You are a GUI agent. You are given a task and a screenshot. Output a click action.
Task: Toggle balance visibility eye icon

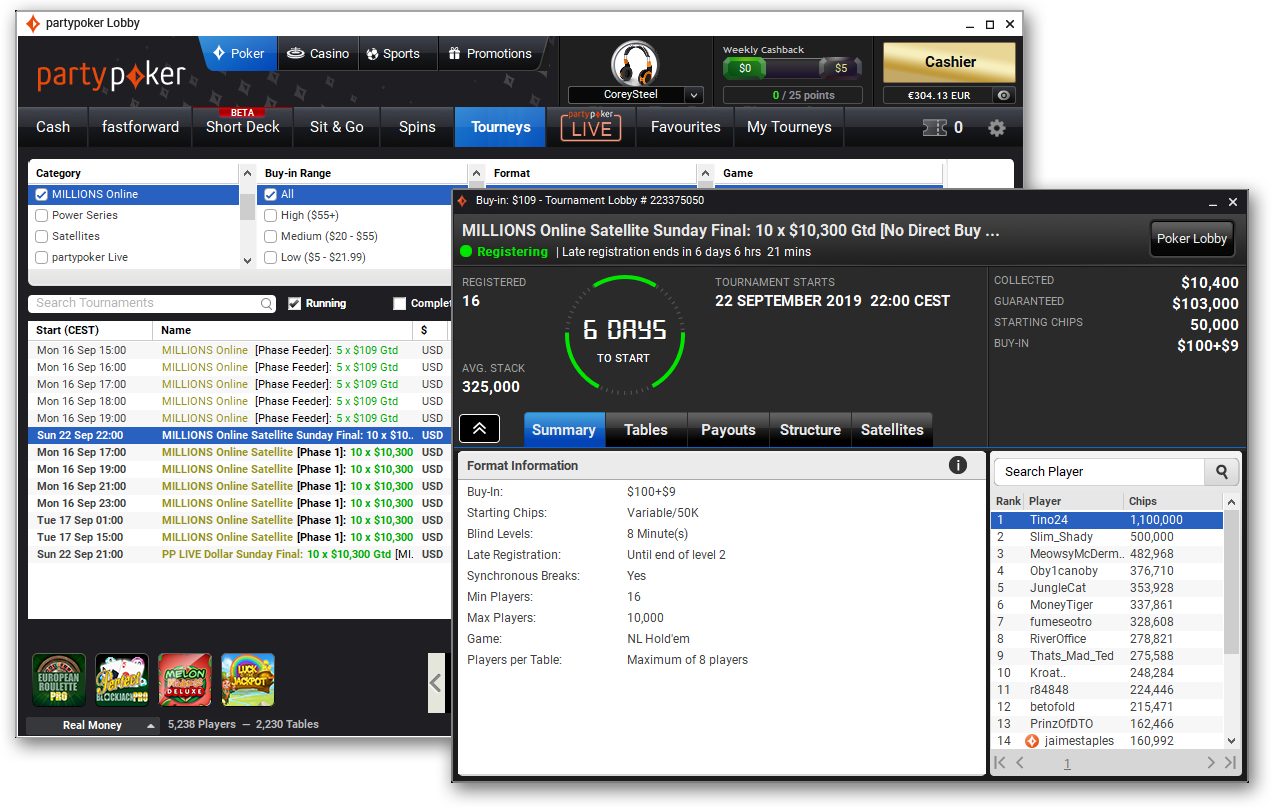pos(1004,96)
